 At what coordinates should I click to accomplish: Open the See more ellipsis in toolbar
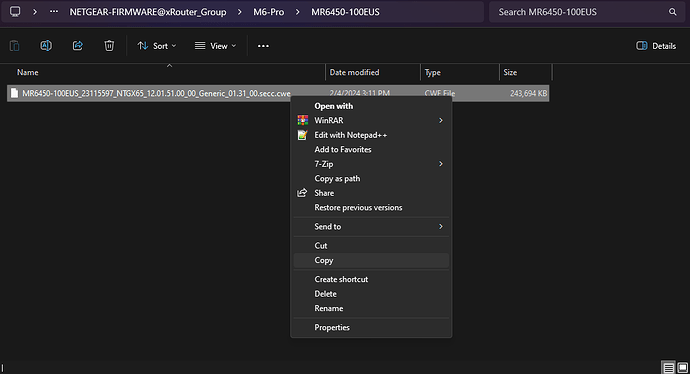pyautogui.click(x=263, y=46)
